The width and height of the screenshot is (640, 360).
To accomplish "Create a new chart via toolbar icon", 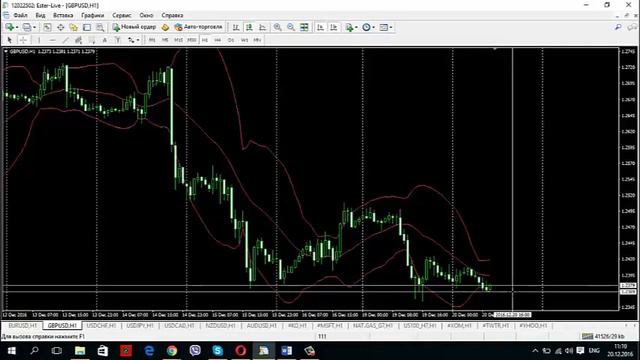I will click(x=9, y=27).
